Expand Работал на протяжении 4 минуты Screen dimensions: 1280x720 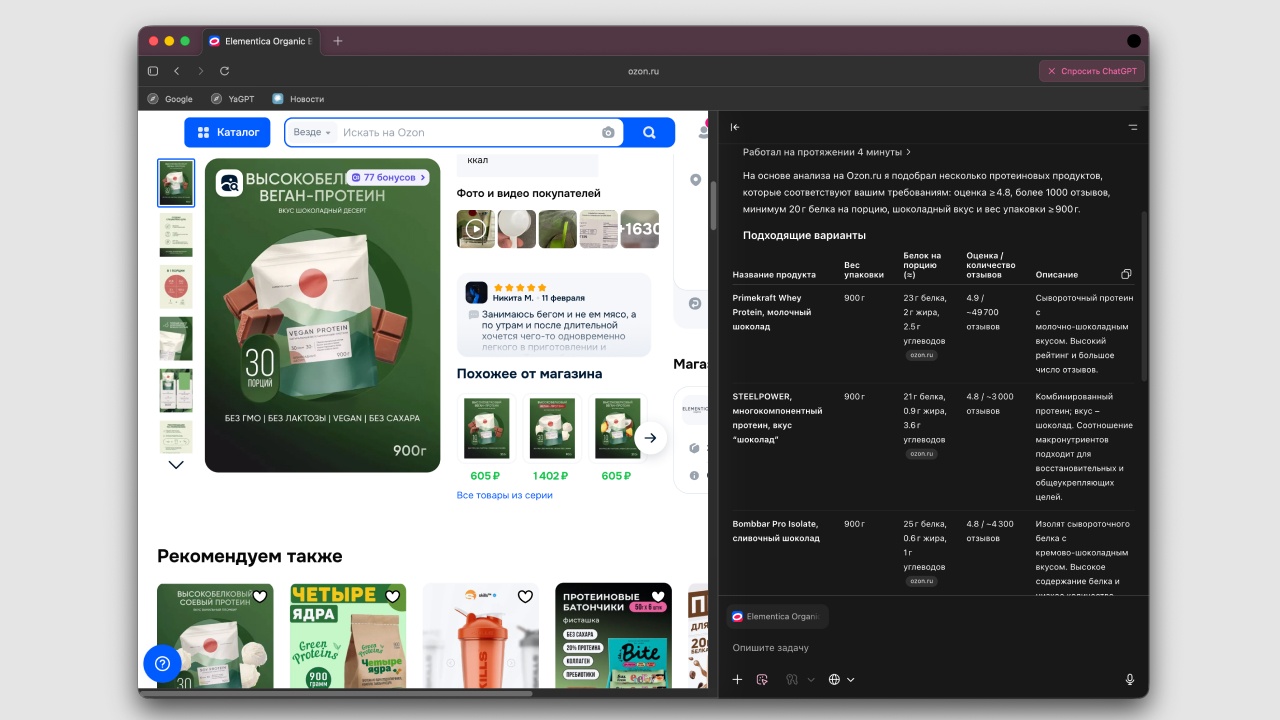click(827, 152)
